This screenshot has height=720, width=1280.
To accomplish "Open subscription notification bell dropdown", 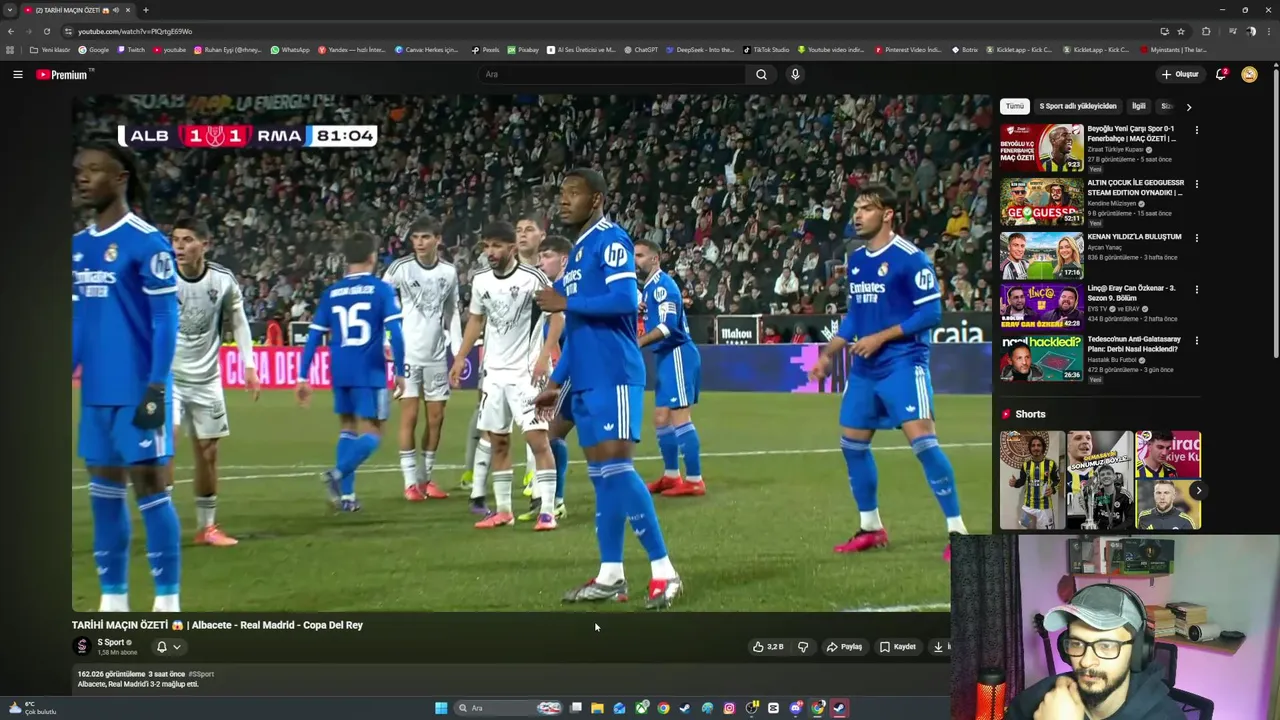I will pyautogui.click(x=168, y=647).
